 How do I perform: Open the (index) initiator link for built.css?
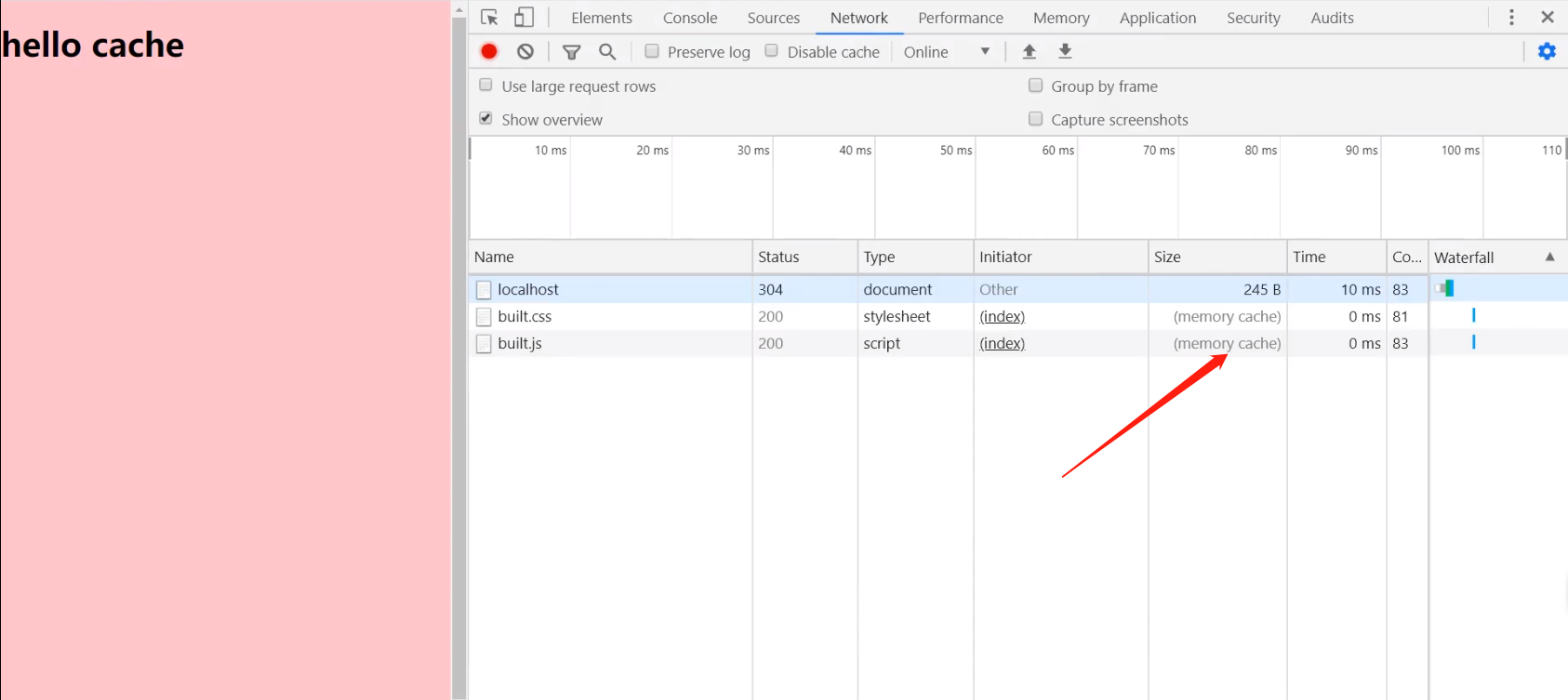click(1002, 317)
